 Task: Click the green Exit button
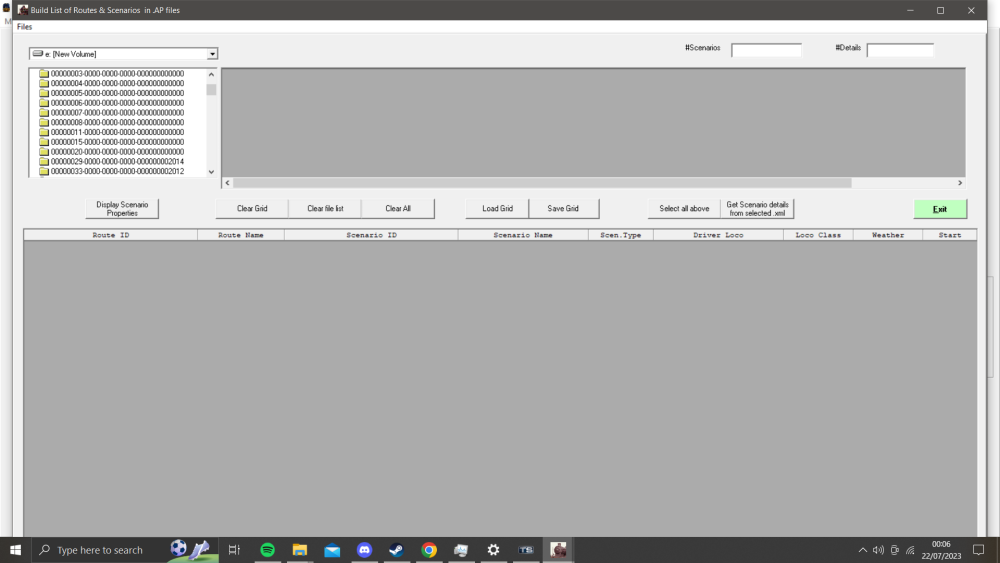click(940, 209)
